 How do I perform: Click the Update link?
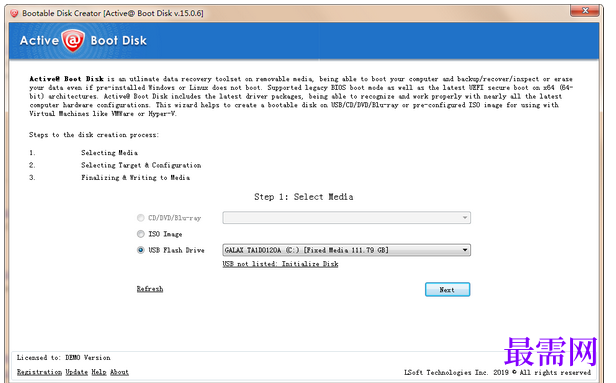(x=77, y=372)
